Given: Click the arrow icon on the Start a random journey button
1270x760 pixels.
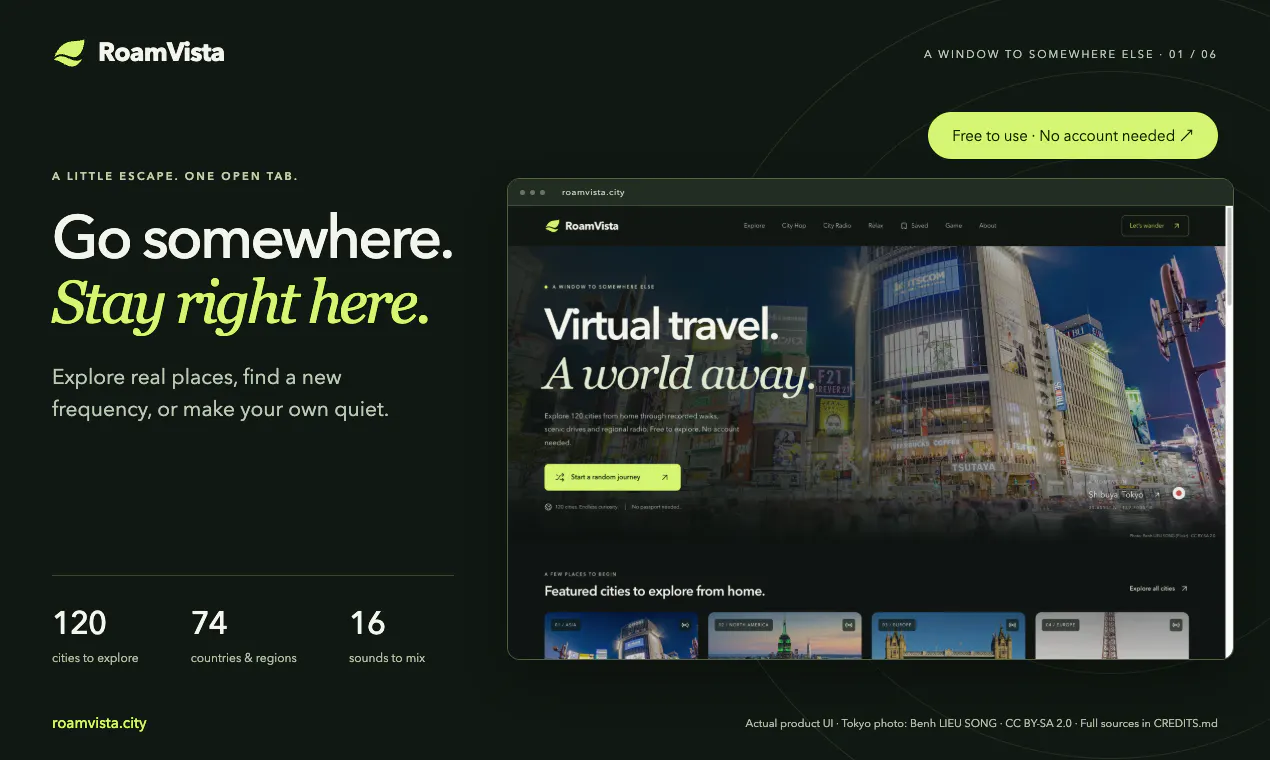Looking at the screenshot, I should click(x=665, y=477).
